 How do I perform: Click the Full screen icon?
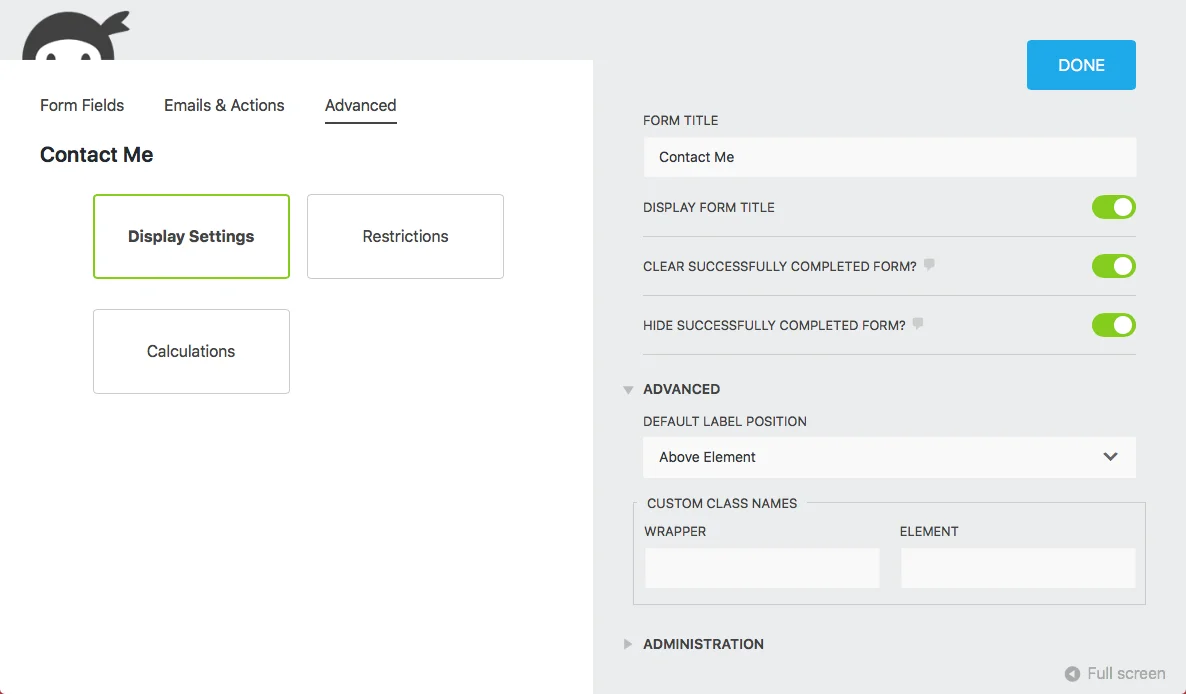click(x=1072, y=673)
